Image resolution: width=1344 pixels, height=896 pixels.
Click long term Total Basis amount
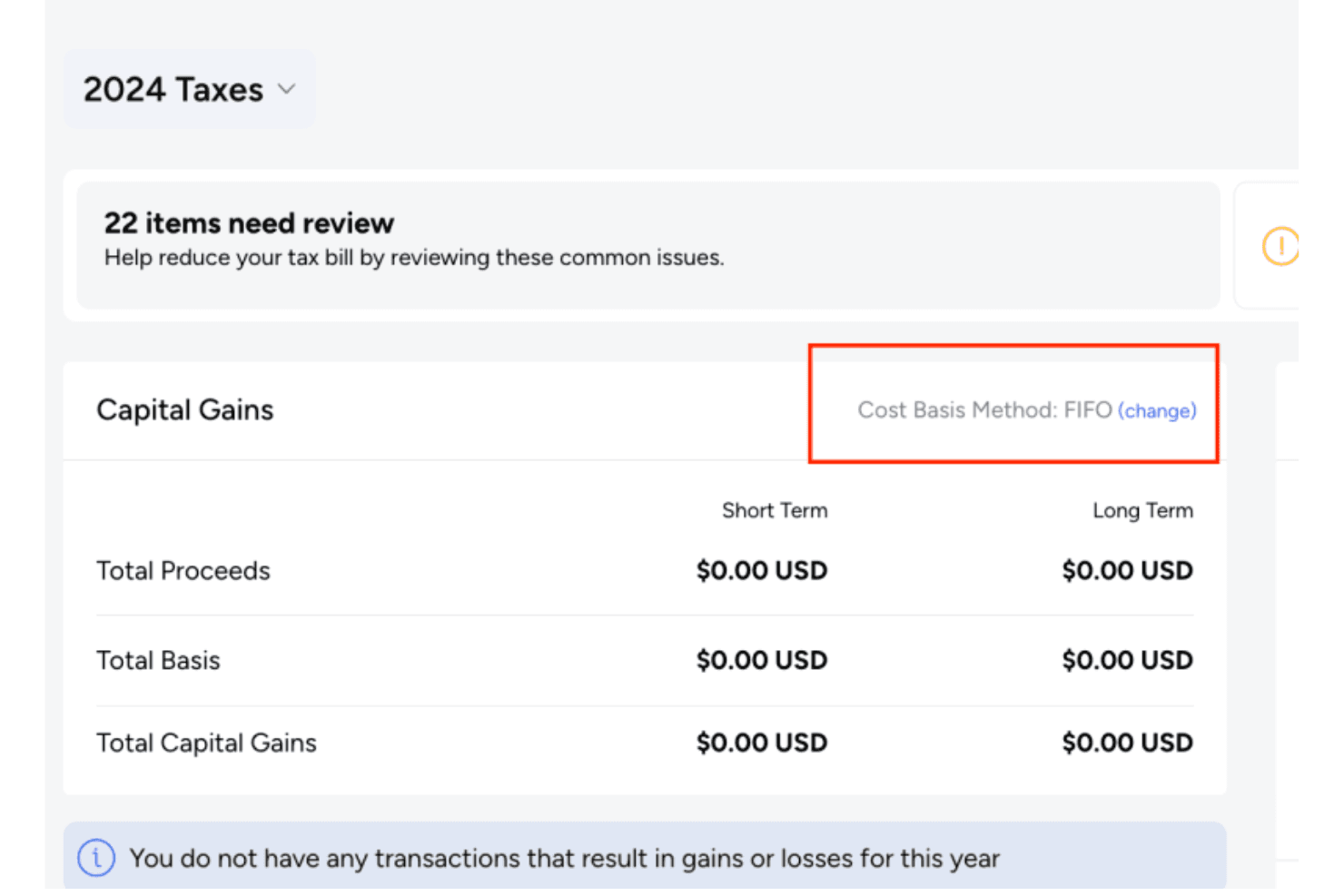click(1128, 660)
